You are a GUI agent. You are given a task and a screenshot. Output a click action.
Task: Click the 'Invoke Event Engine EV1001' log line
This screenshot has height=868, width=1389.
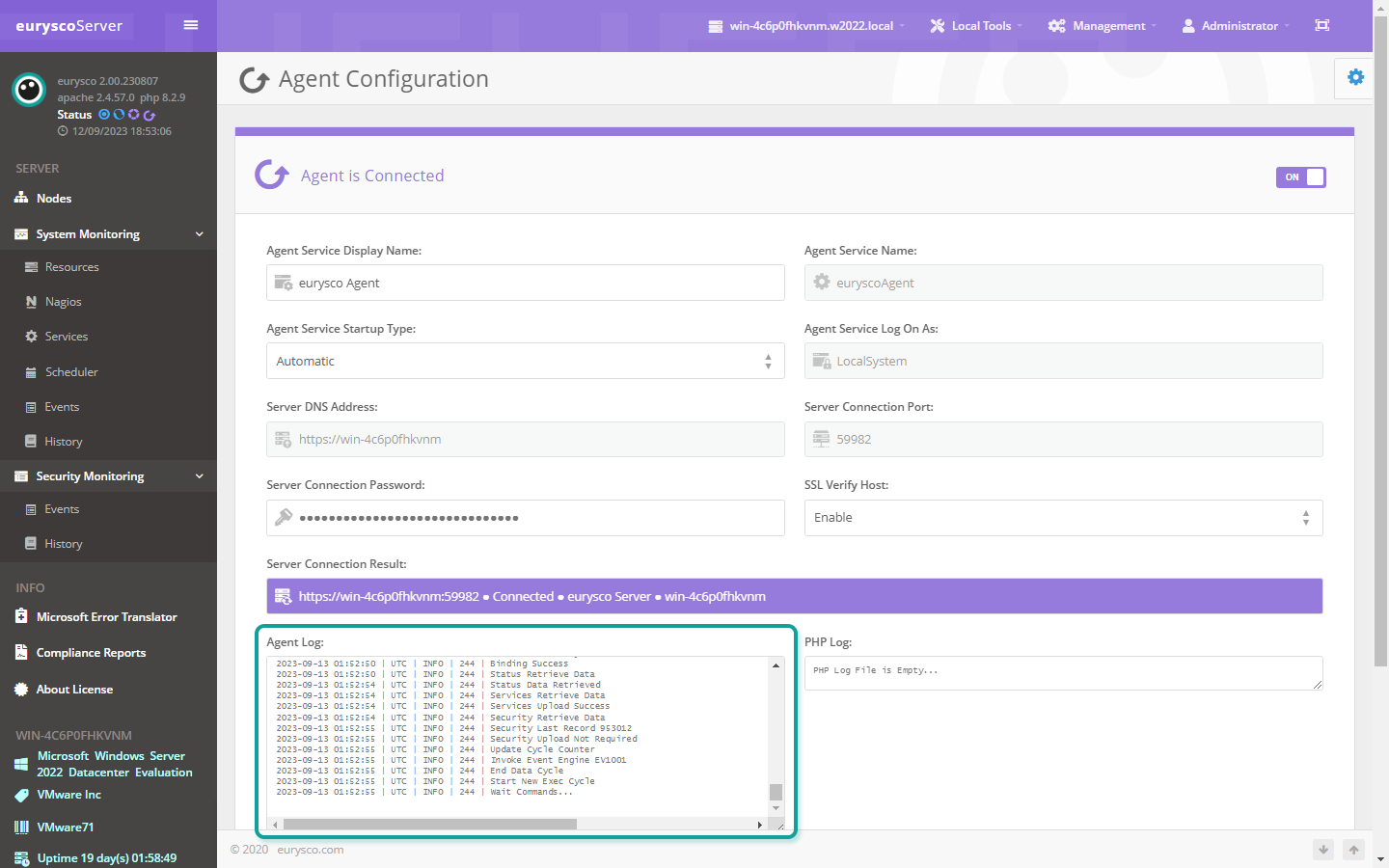pyautogui.click(x=558, y=760)
